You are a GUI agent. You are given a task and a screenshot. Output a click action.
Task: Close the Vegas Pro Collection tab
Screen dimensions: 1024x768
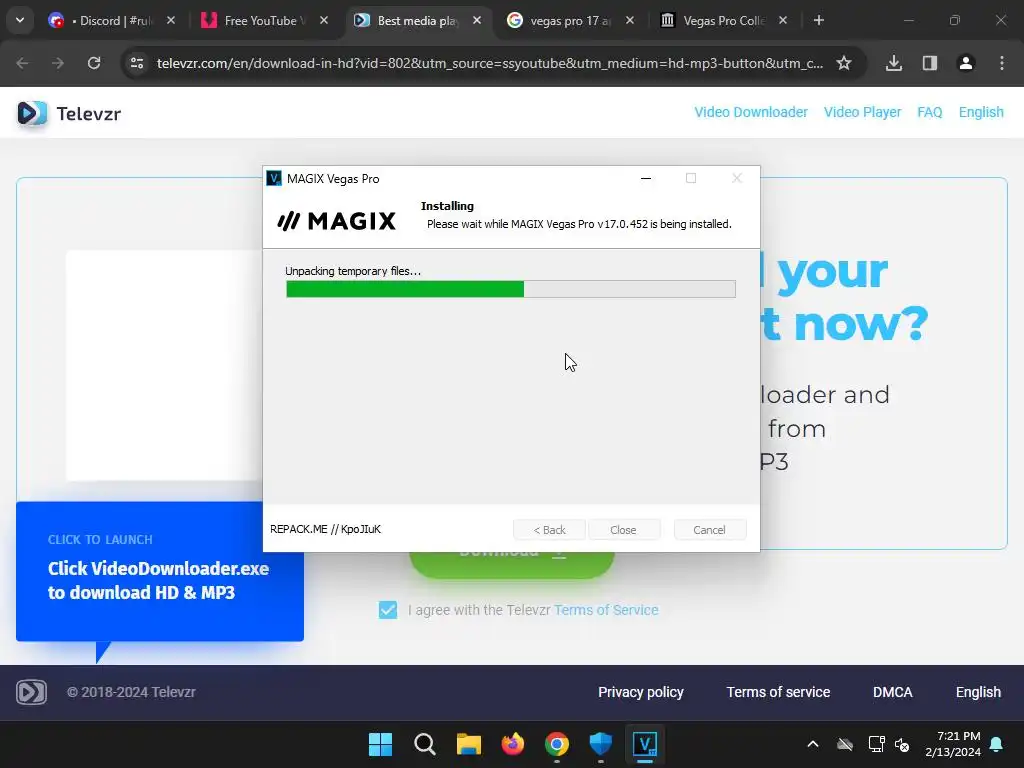click(782, 20)
